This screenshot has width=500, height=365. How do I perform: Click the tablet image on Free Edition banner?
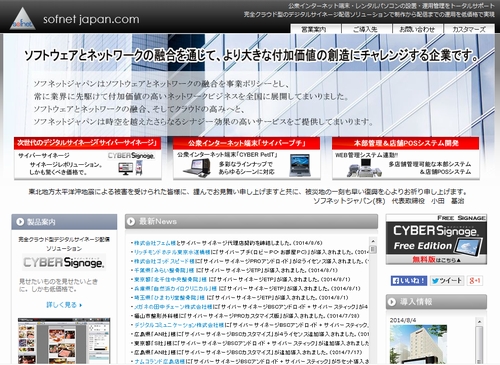[467, 247]
